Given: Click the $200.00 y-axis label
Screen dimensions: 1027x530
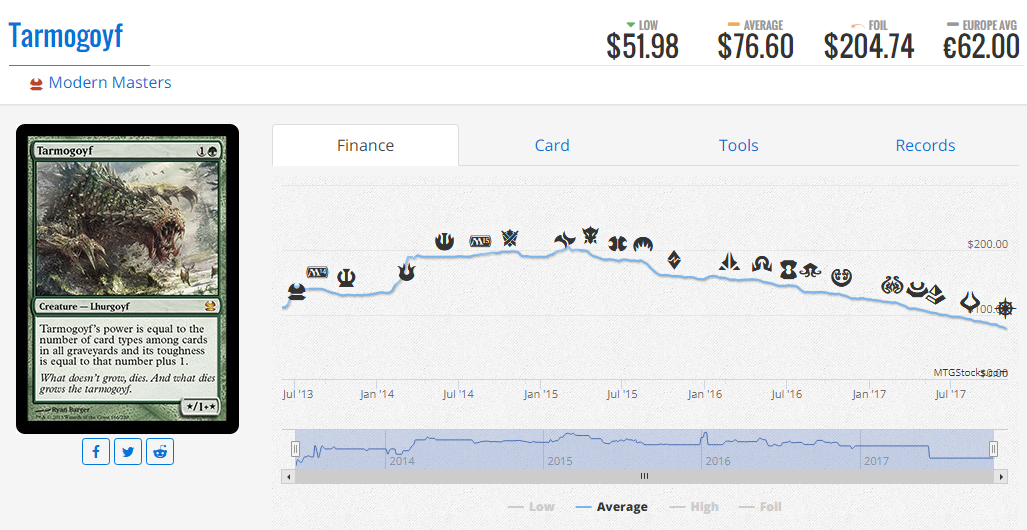Looking at the screenshot, I should click(988, 244).
